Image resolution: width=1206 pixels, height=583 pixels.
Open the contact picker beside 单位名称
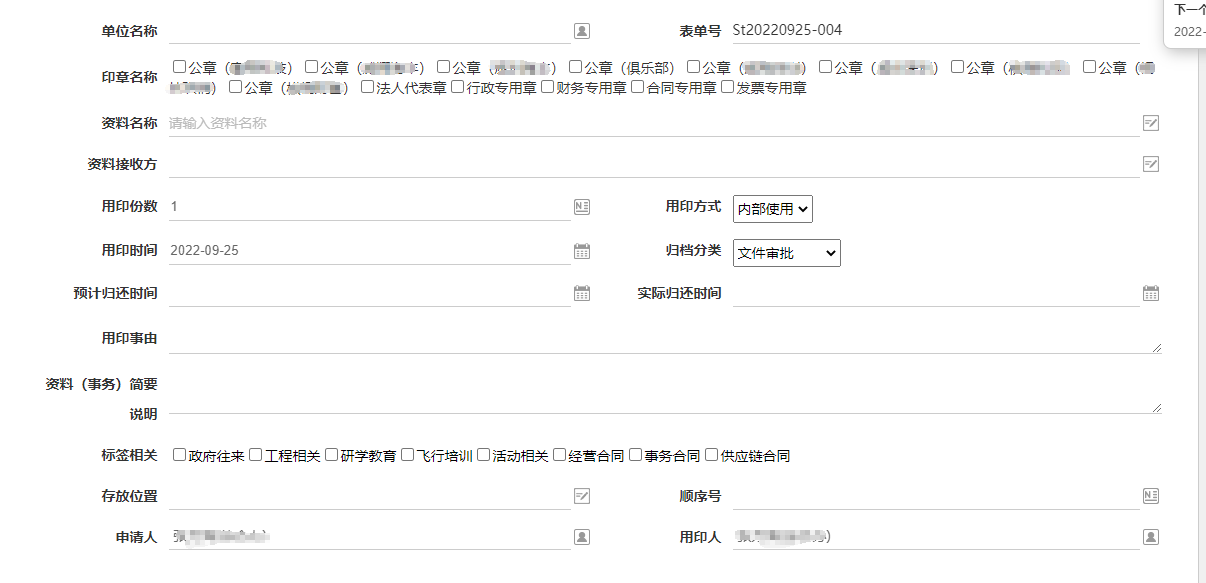click(581, 29)
